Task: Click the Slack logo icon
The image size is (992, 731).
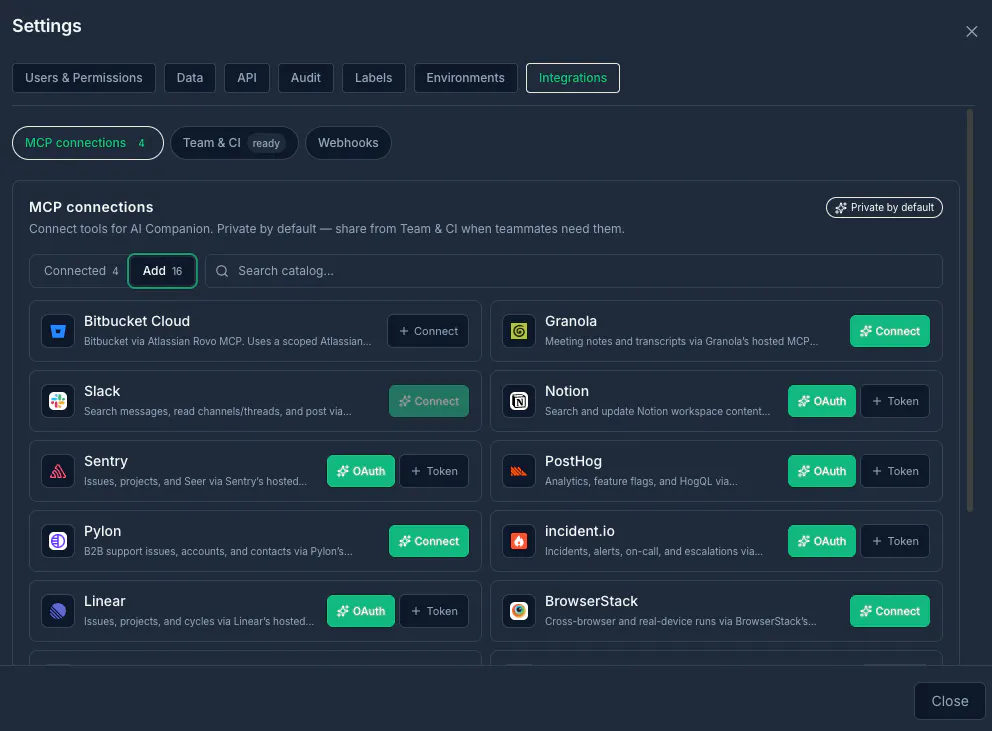Action: pyautogui.click(x=58, y=401)
